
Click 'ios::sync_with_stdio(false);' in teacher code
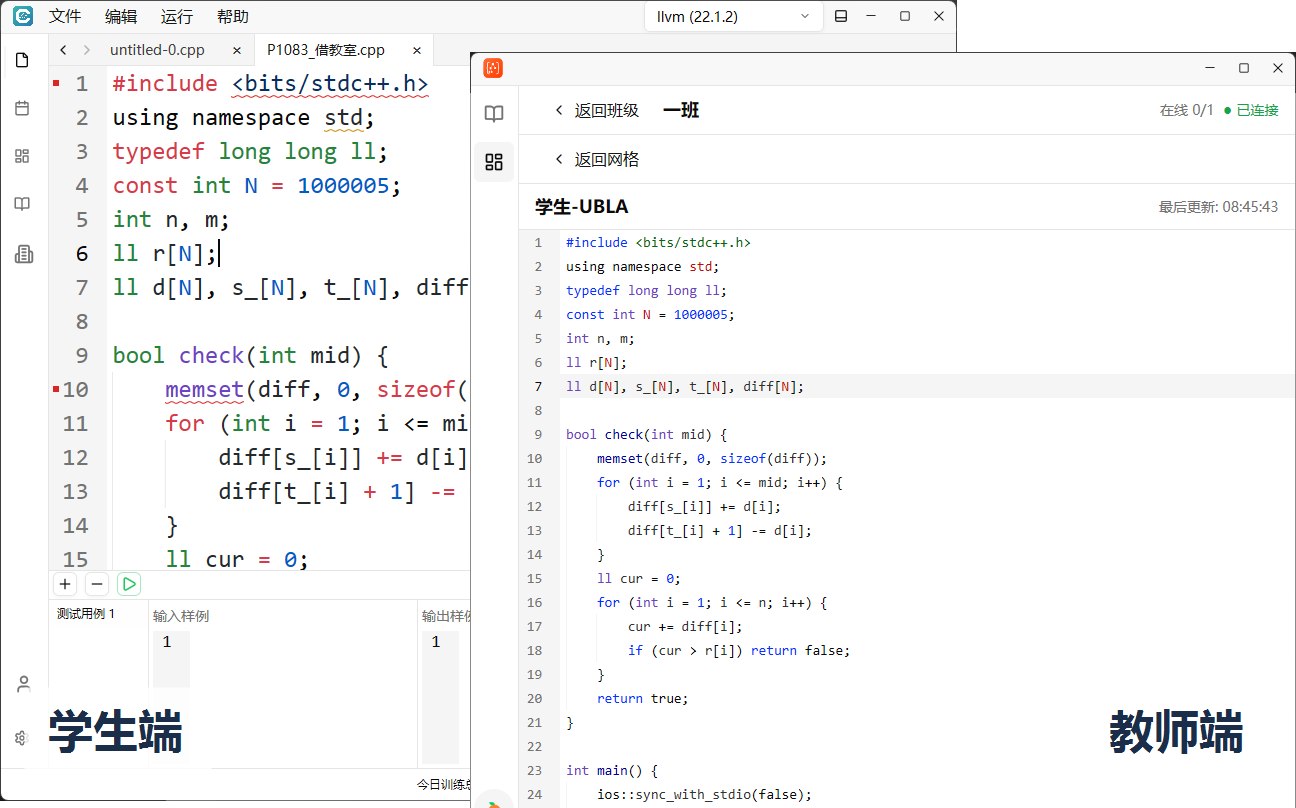[x=705, y=794]
